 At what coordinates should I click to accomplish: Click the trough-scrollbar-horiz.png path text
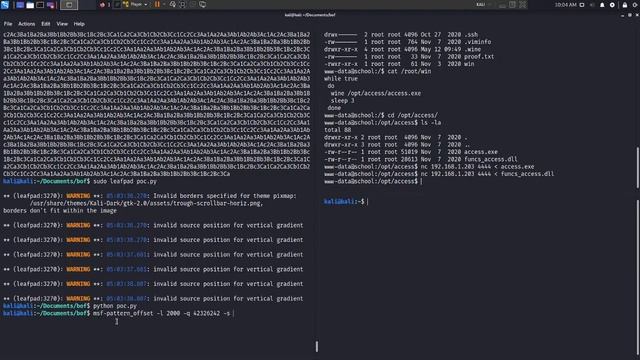coord(146,203)
